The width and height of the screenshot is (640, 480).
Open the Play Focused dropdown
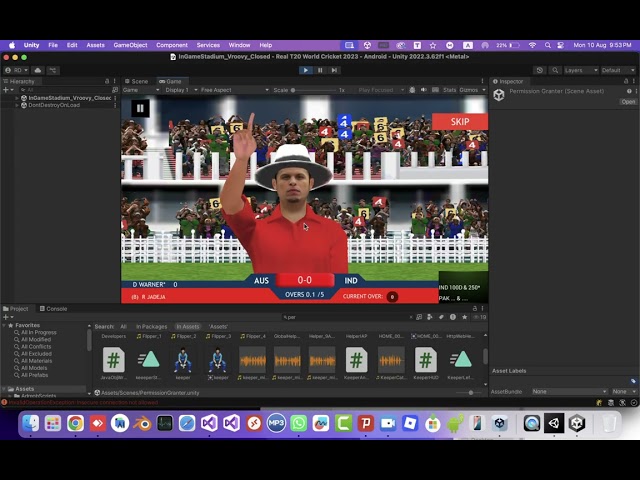(x=380, y=90)
